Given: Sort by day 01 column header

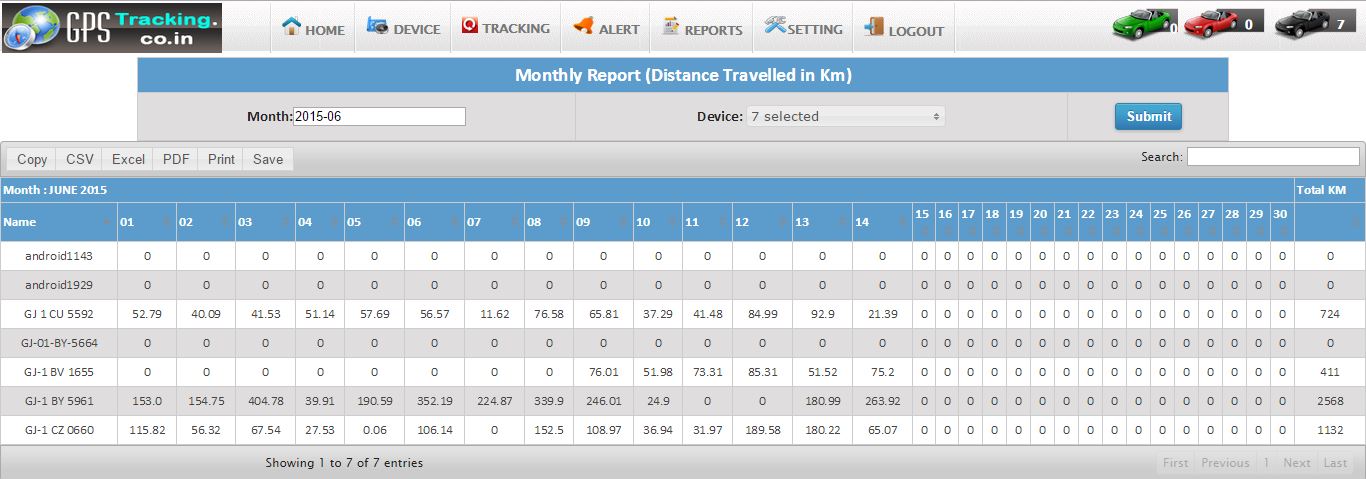Looking at the screenshot, I should click(147, 222).
